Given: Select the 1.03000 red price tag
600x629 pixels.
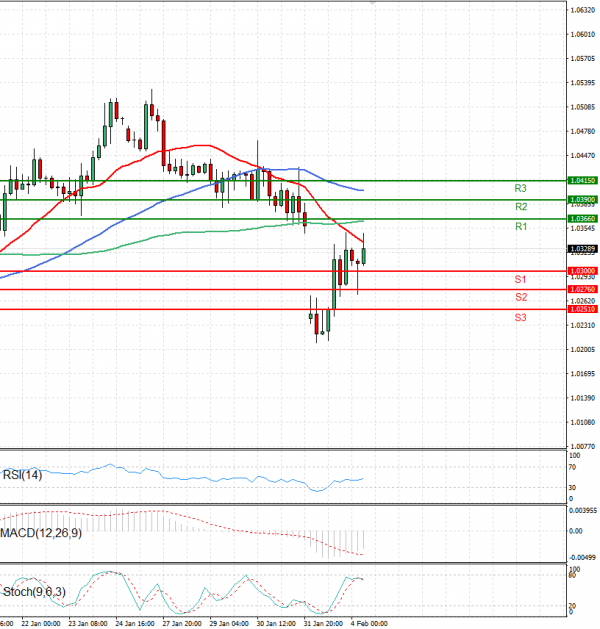Looking at the screenshot, I should pyautogui.click(x=583, y=271).
